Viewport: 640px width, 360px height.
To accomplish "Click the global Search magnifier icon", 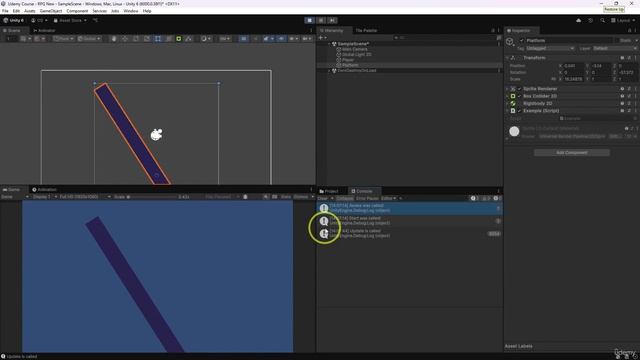I will (602, 20).
